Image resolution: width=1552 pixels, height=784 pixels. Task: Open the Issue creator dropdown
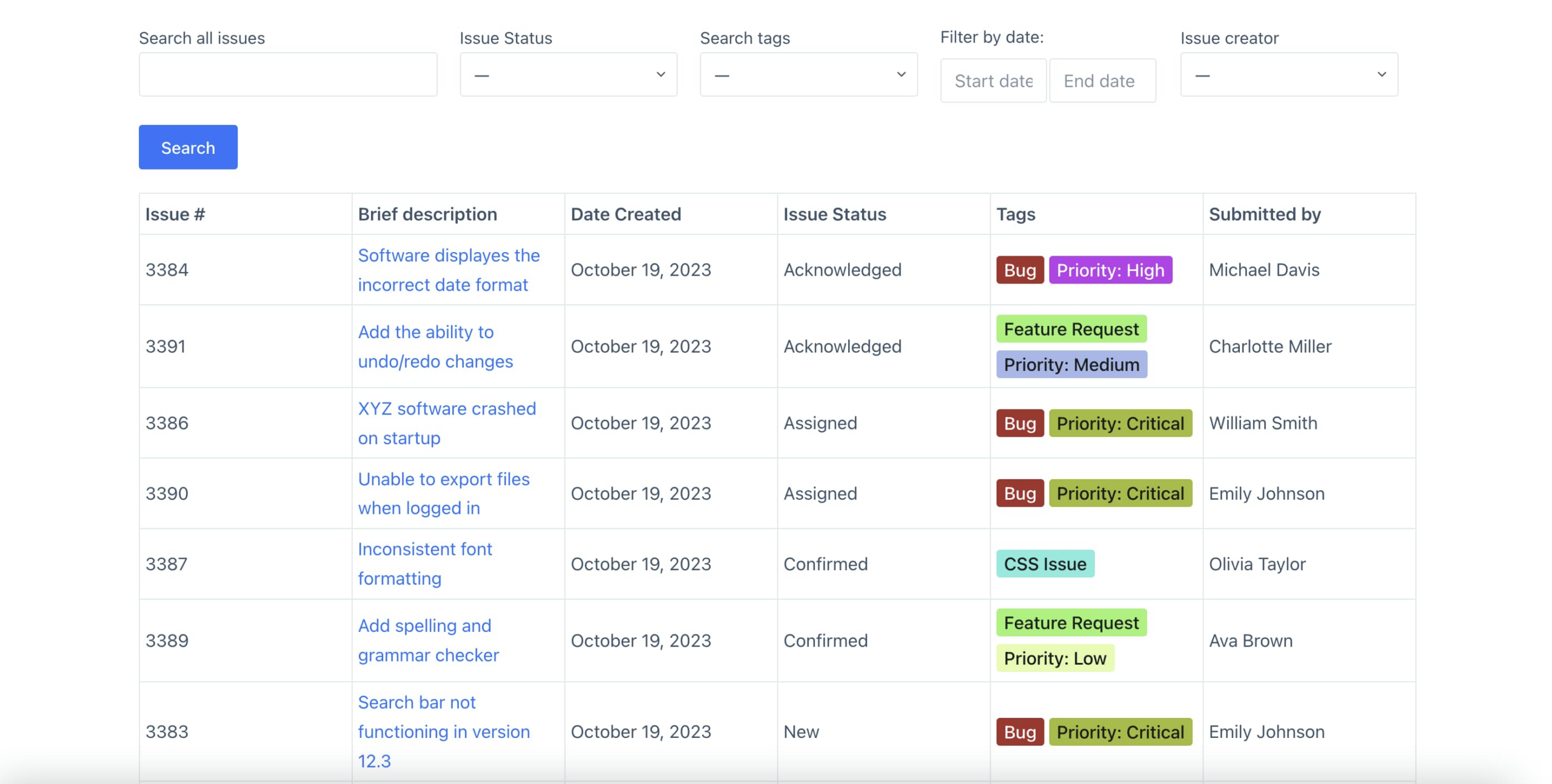click(1288, 75)
